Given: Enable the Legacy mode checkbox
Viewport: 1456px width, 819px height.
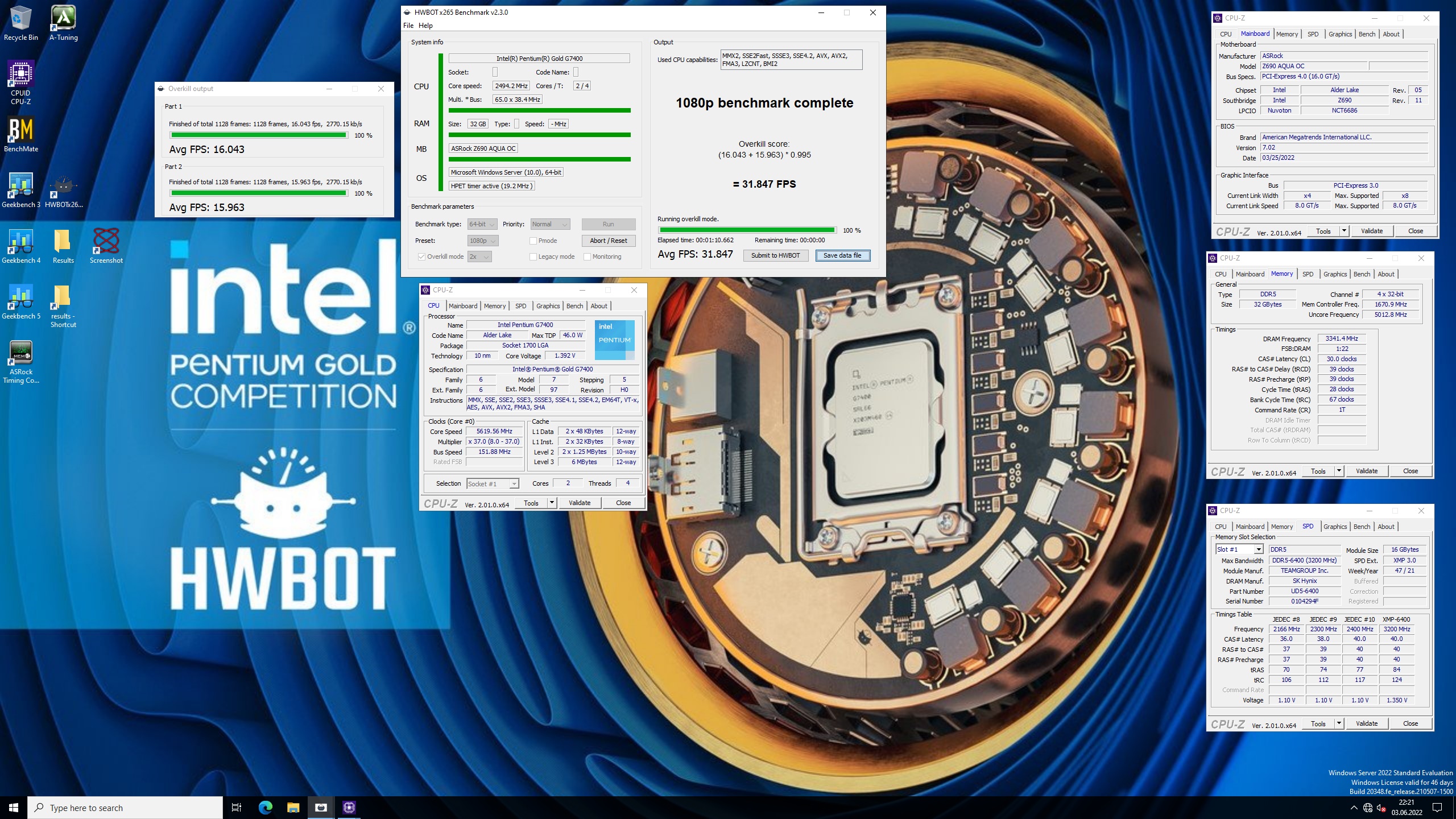Looking at the screenshot, I should 533,257.
